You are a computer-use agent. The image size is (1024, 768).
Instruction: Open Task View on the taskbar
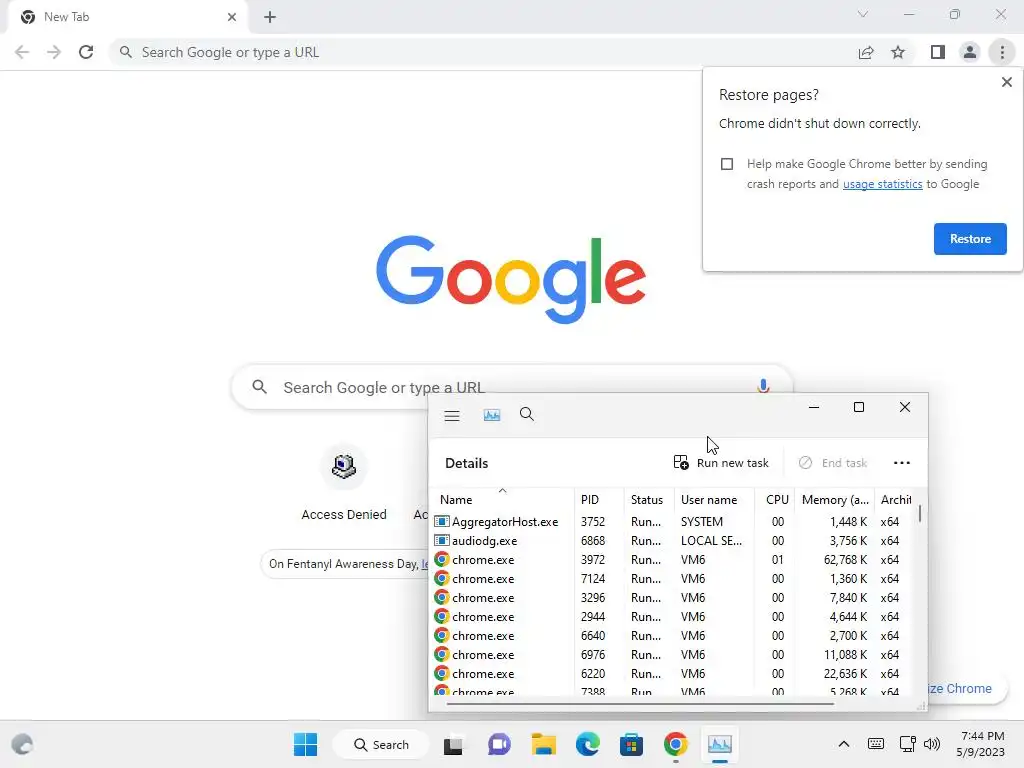point(453,744)
